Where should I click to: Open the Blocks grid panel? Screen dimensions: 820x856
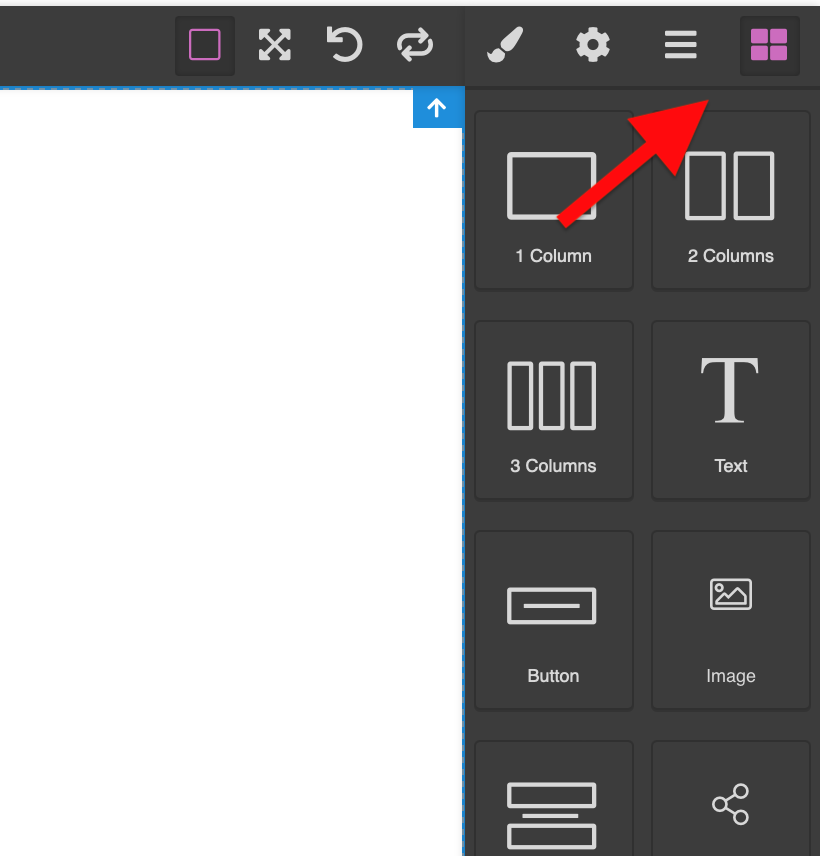[769, 45]
